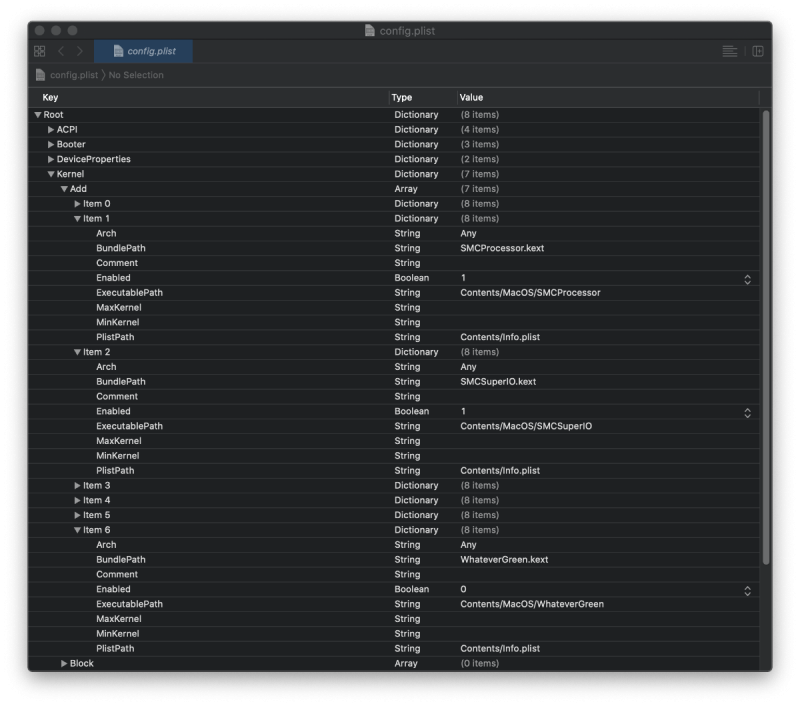Select the DeviceProperties key
The image size is (800, 706).
93,159
